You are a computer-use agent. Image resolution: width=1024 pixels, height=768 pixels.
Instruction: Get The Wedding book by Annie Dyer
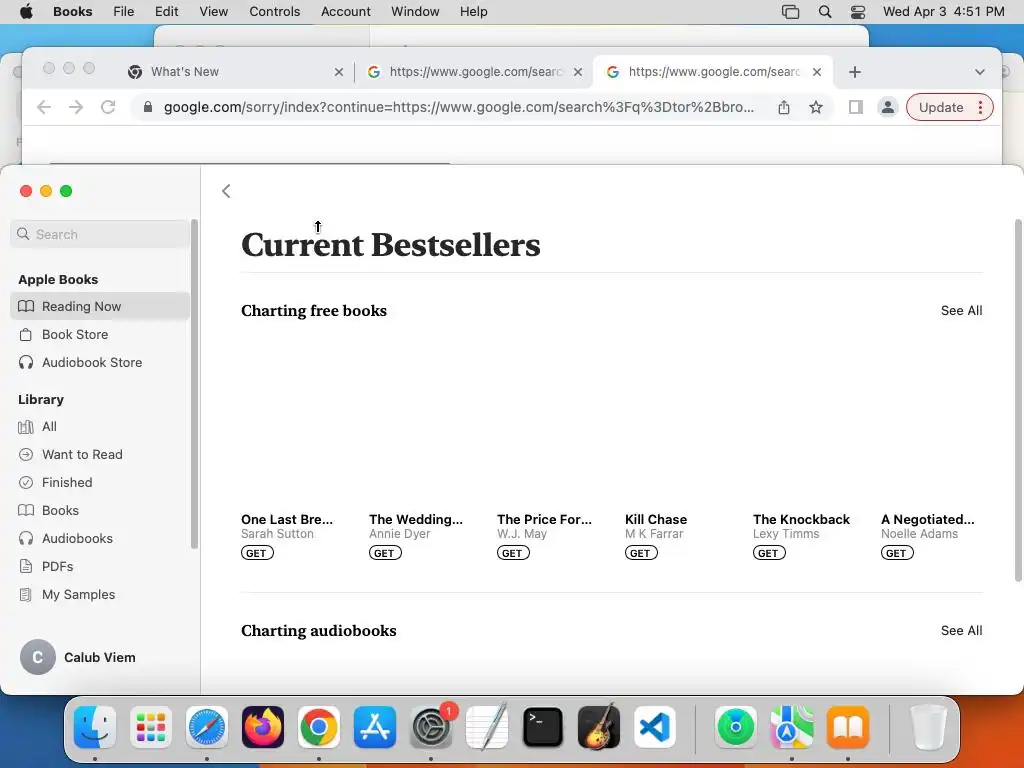(385, 553)
